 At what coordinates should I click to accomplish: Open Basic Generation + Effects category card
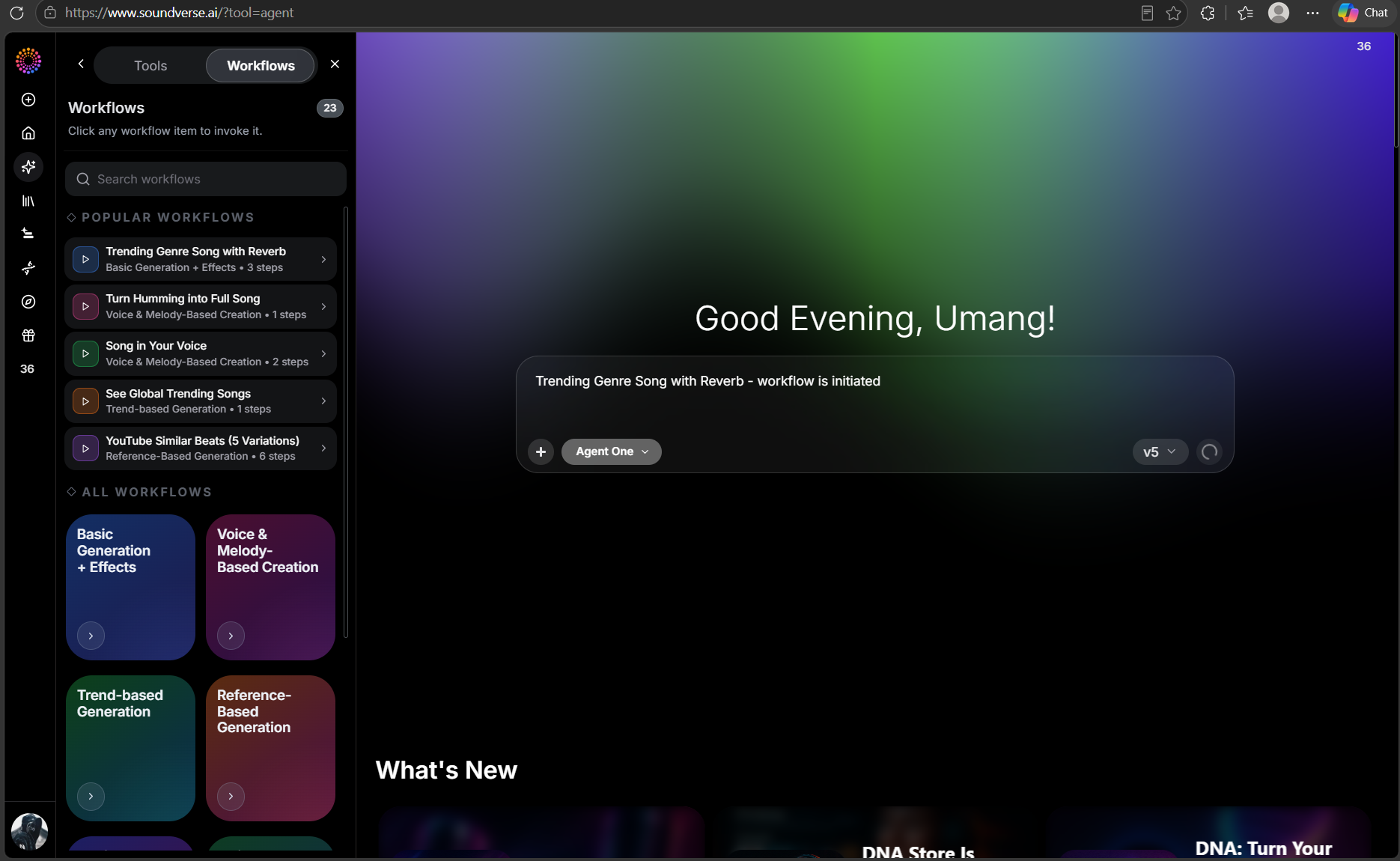(x=130, y=587)
